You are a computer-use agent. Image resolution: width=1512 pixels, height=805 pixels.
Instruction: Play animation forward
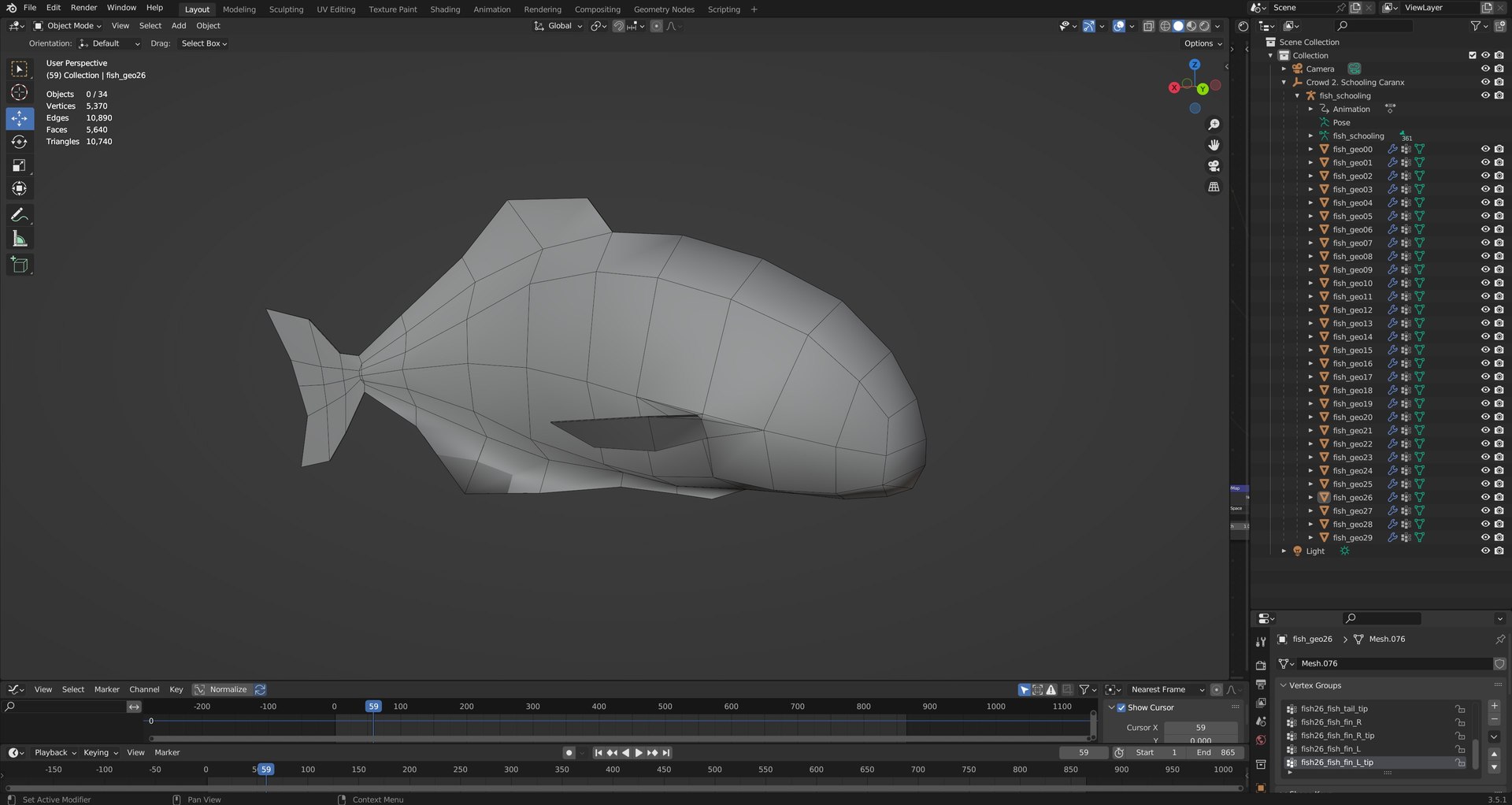639,753
